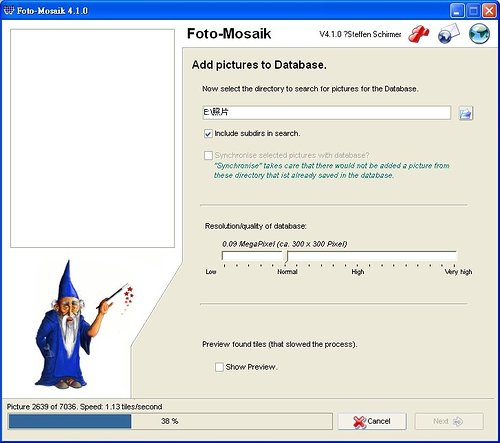Open the email envelope globe icon
The width and height of the screenshot is (500, 443).
449,34
